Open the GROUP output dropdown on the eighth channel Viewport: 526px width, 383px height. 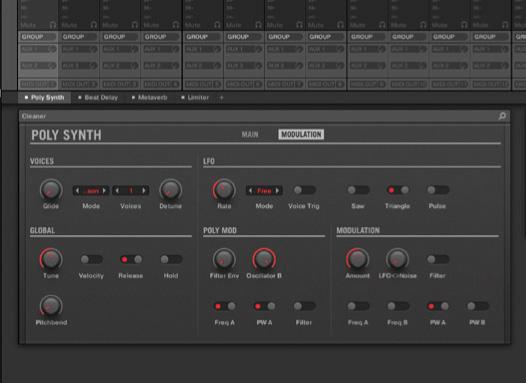326,37
